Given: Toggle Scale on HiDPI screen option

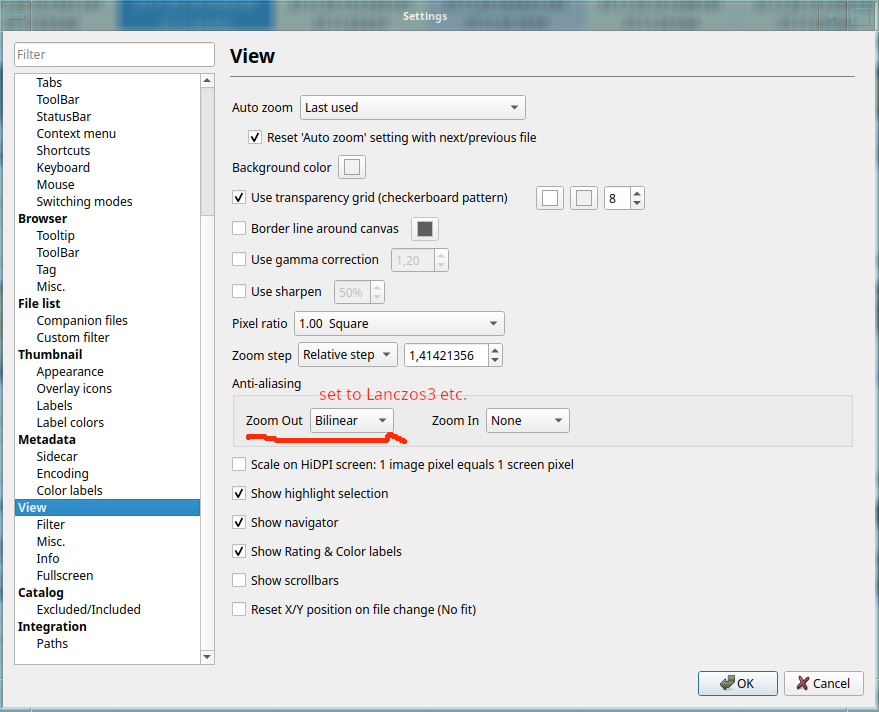Looking at the screenshot, I should click(x=239, y=464).
